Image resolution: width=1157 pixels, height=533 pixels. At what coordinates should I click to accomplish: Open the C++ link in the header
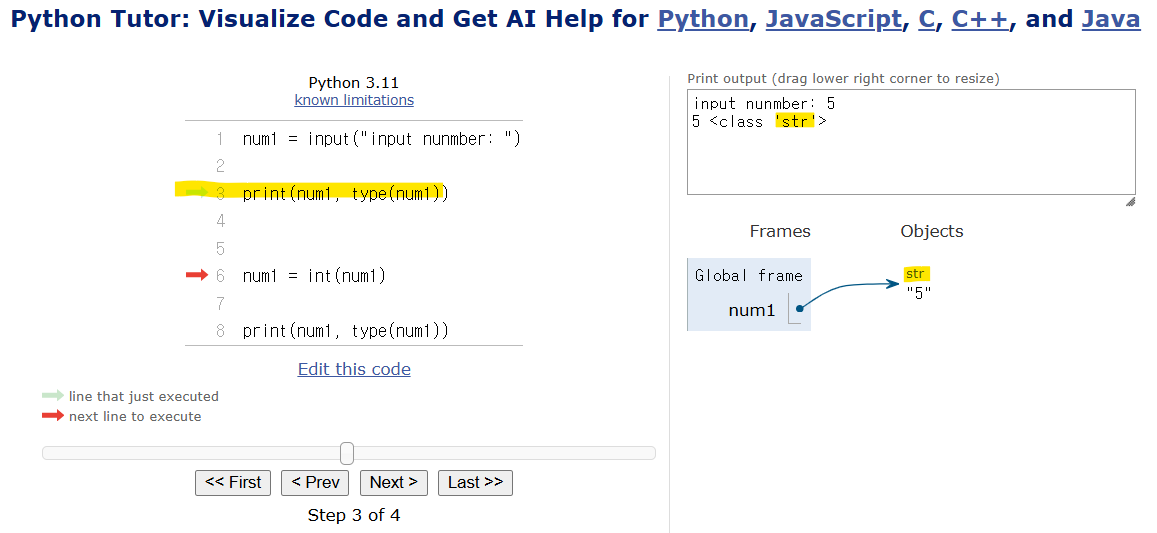pyautogui.click(x=980, y=19)
